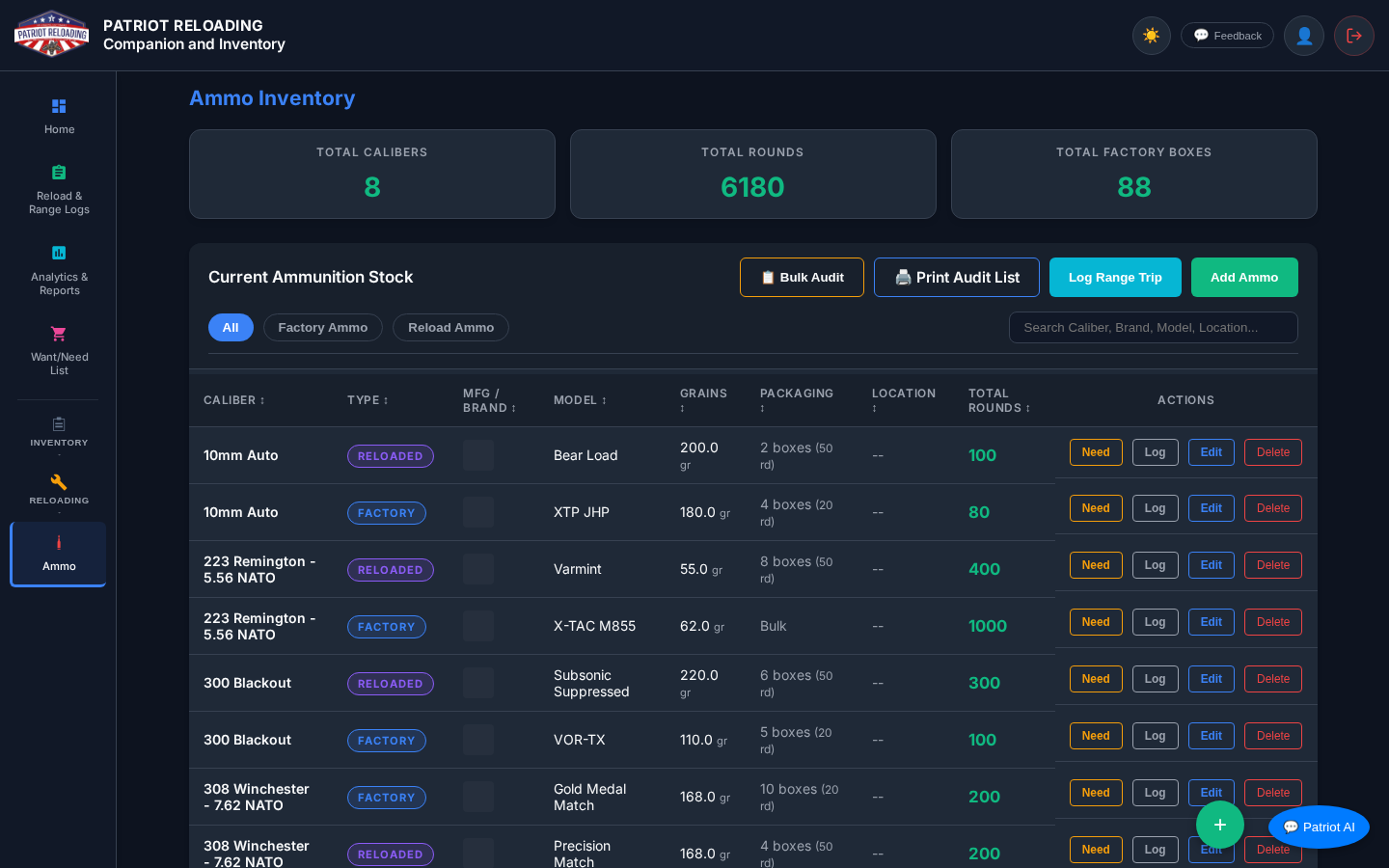Filter list to Reload Ammo
The image size is (1389, 868).
(450, 328)
